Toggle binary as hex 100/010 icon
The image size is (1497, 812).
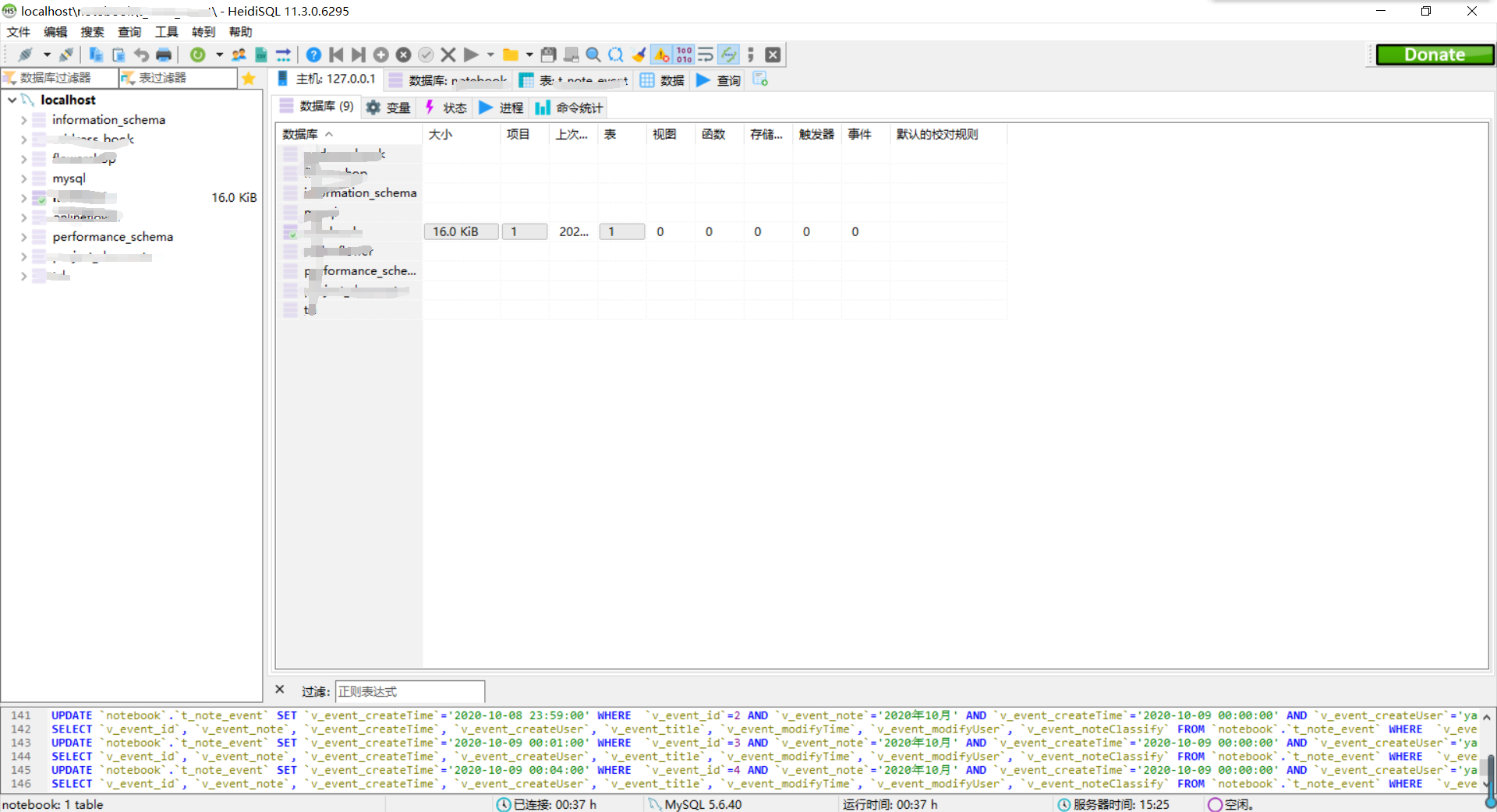click(x=684, y=55)
